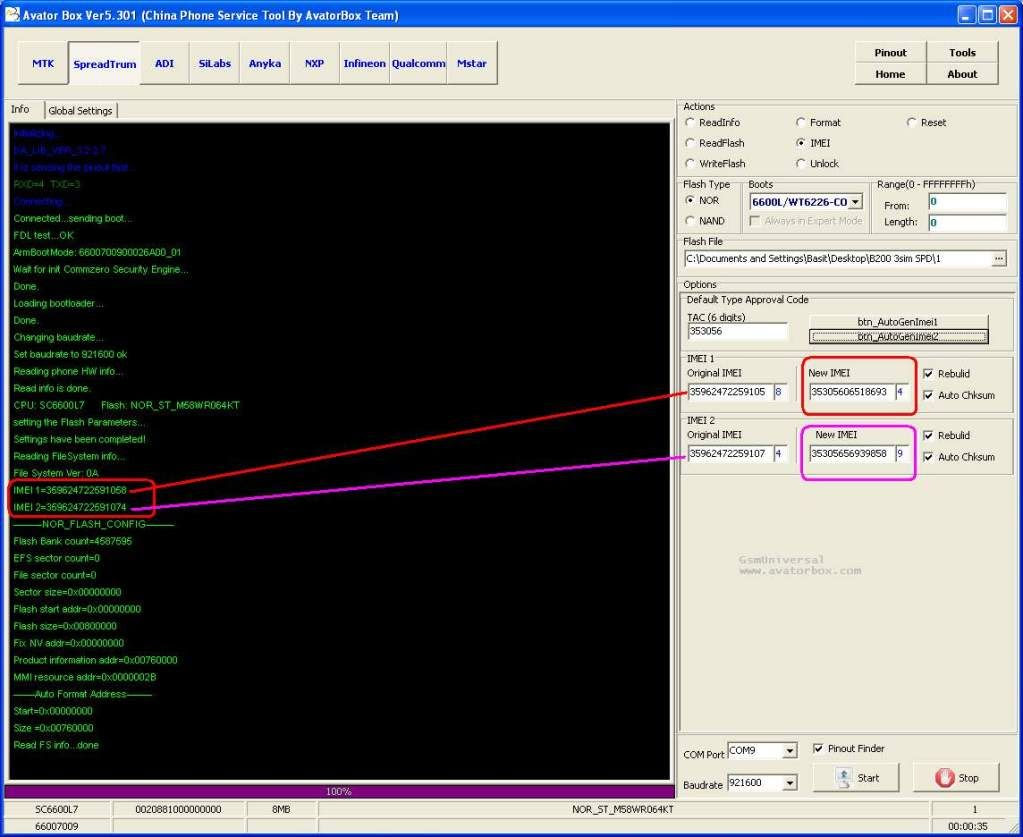Click log line 'Read FS info...done'
The width and height of the screenshot is (1023, 837).
[x=56, y=745]
